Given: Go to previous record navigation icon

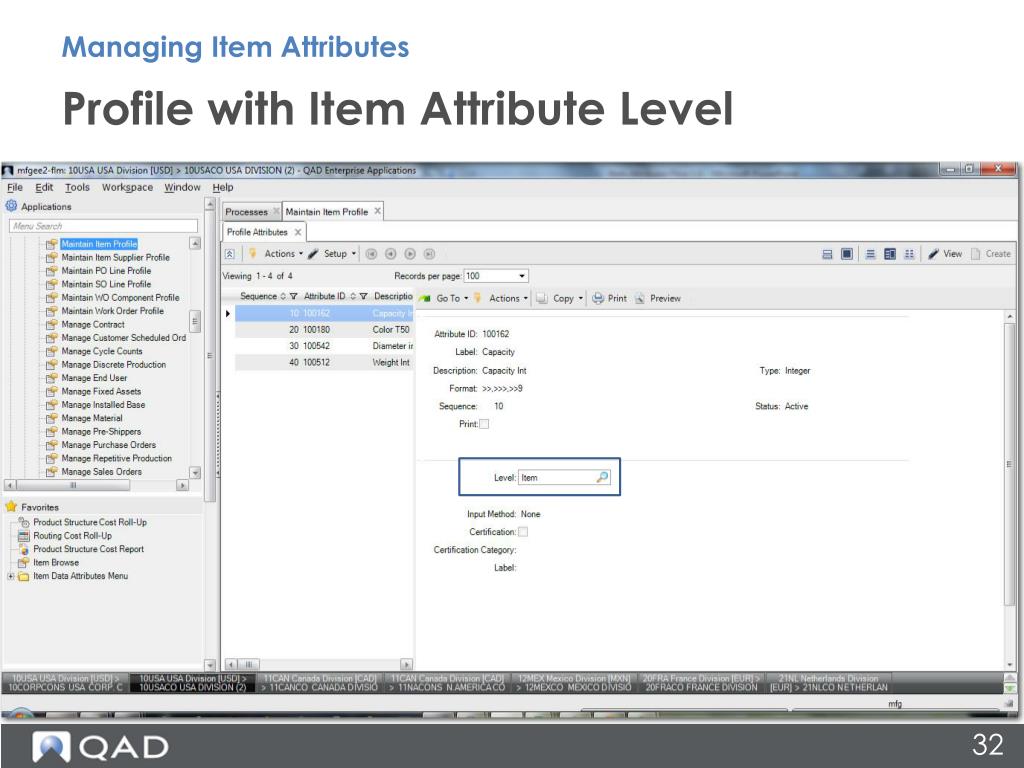Looking at the screenshot, I should [x=391, y=254].
